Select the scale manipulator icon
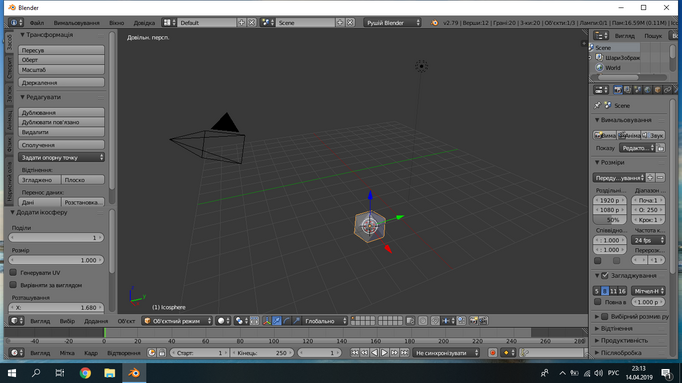The image size is (682, 383). [297, 321]
